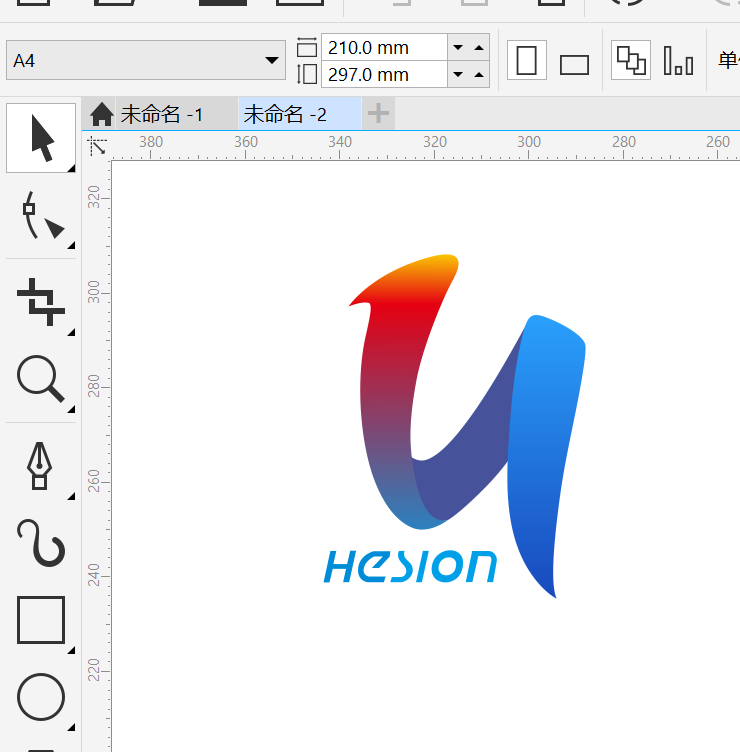Set page orientation to portrait

tap(527, 60)
